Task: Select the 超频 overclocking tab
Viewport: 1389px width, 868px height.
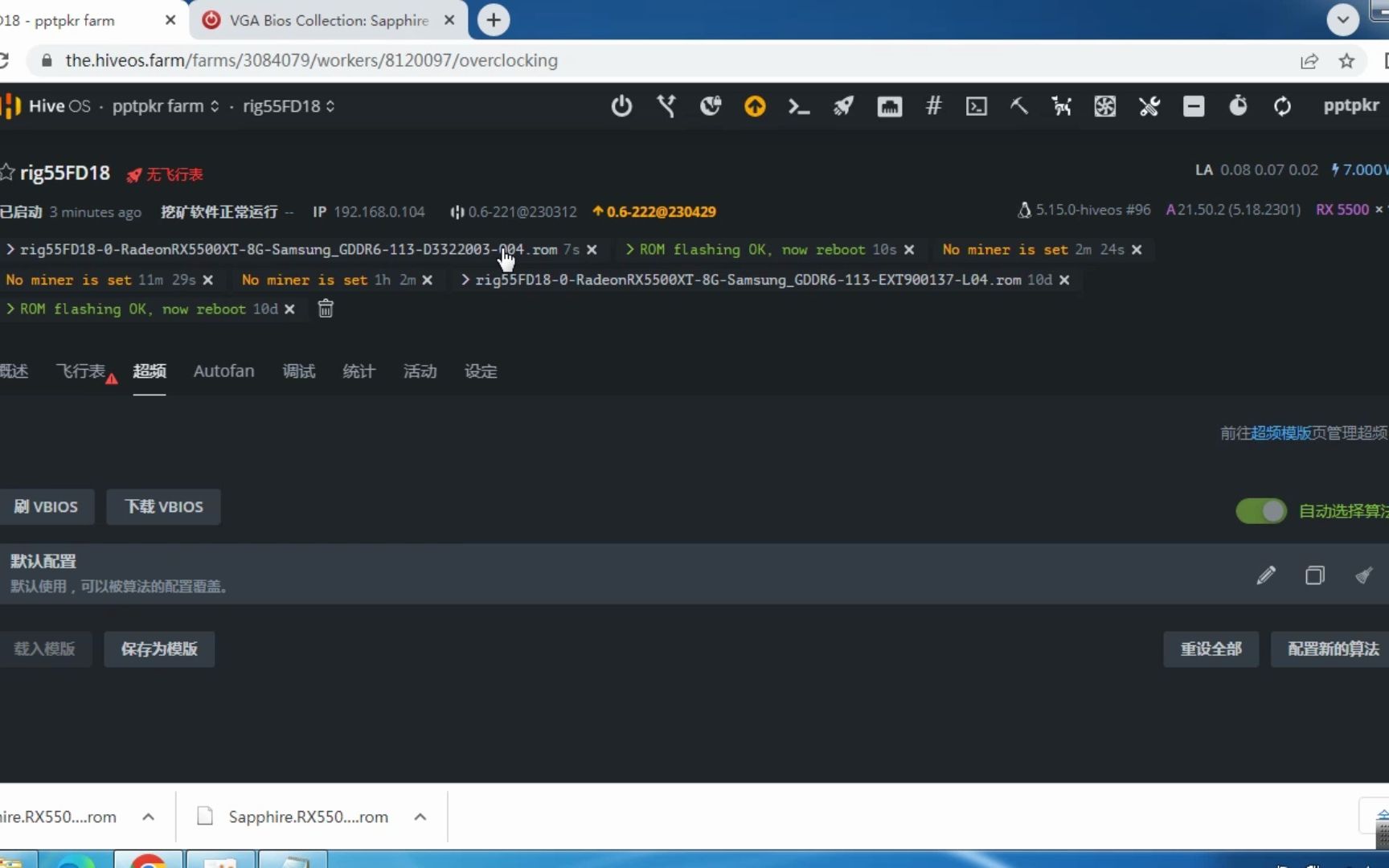Action: point(150,371)
